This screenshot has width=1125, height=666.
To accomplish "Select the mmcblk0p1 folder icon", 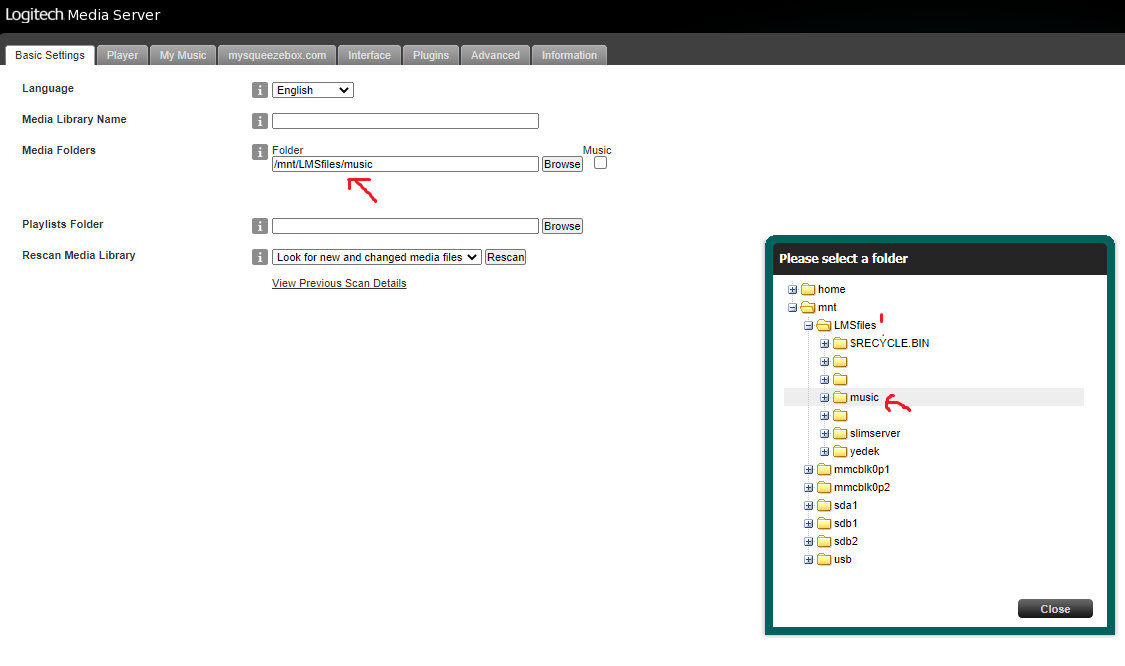I will (824, 469).
